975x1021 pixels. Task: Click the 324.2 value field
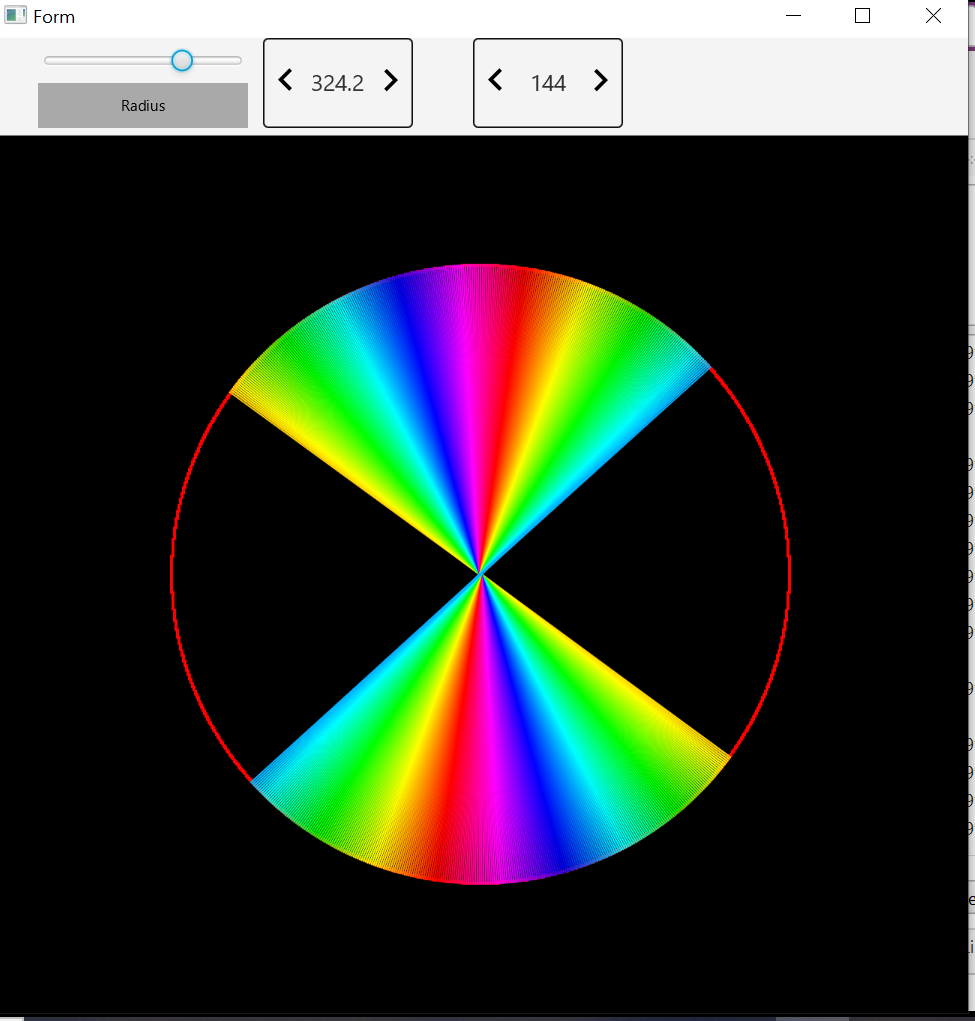click(x=337, y=83)
